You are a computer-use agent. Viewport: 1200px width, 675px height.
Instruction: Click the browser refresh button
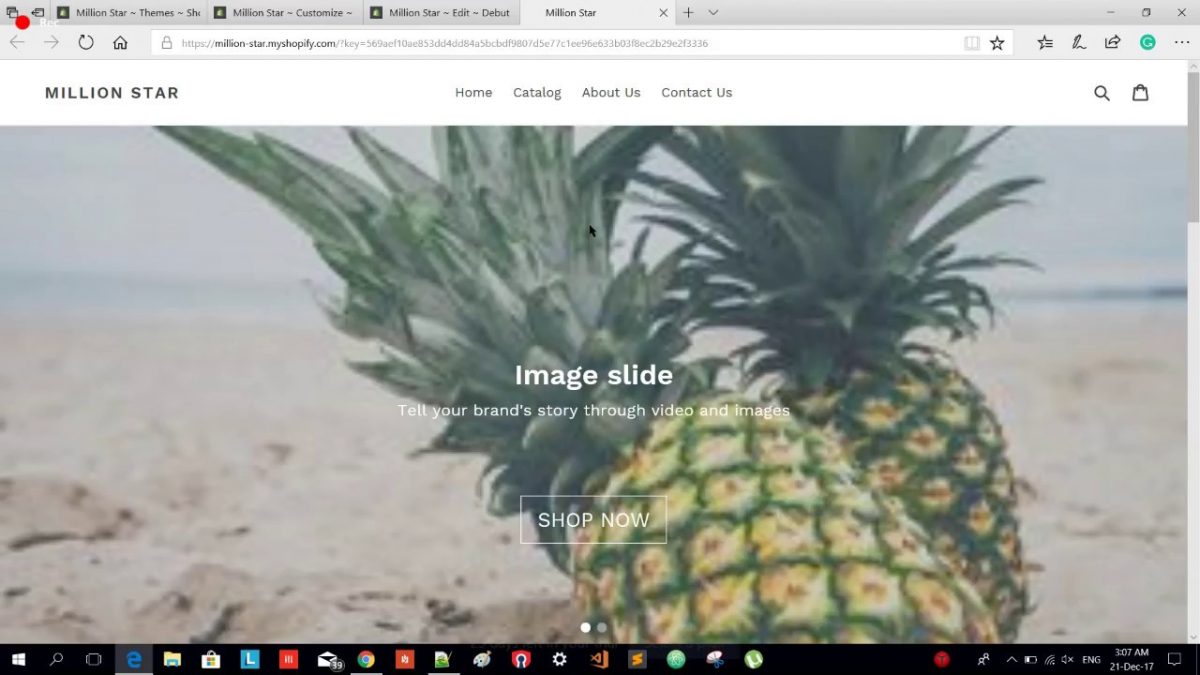[86, 43]
